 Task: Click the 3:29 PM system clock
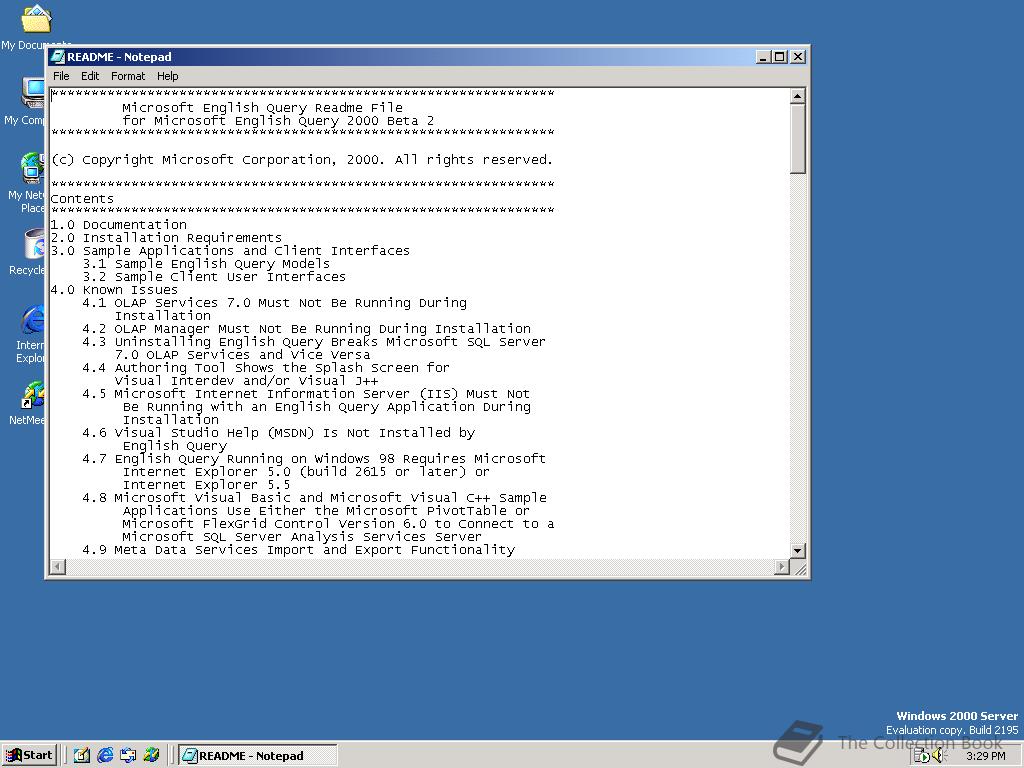pos(985,756)
